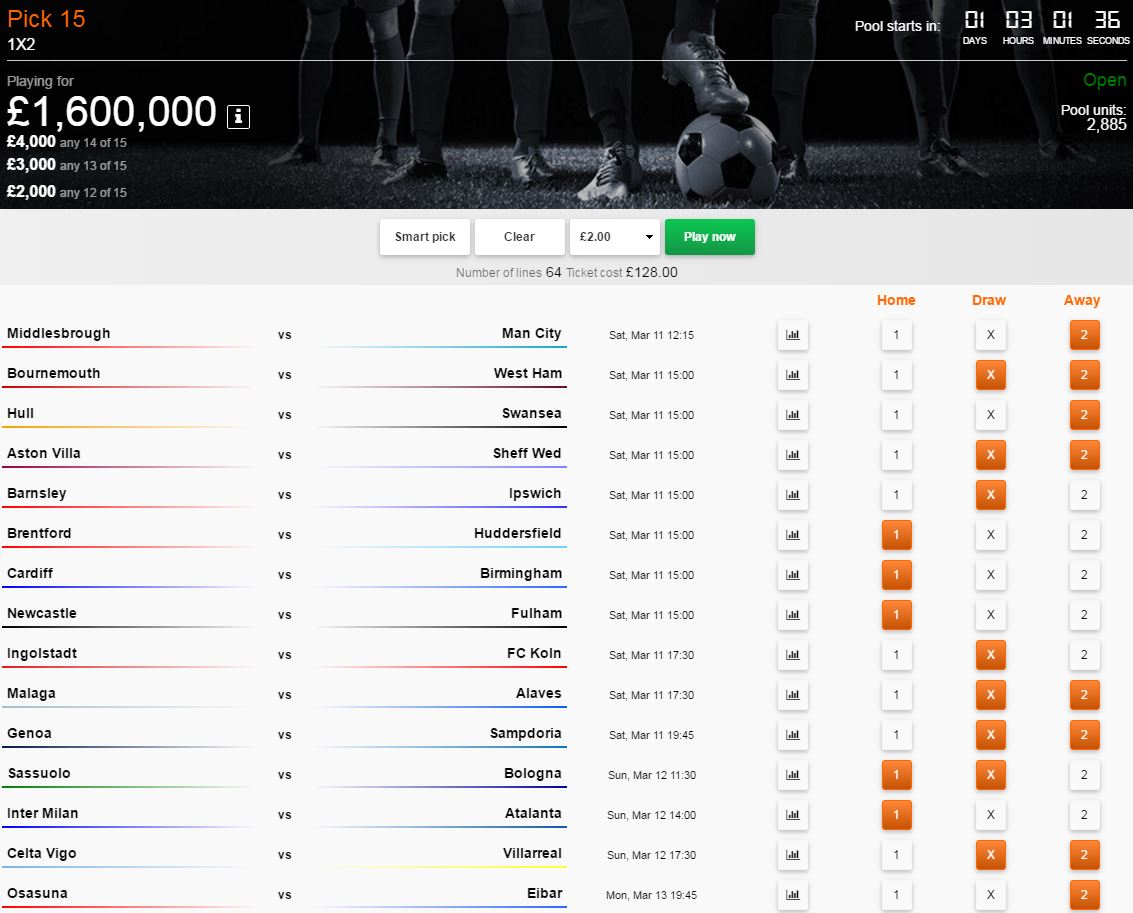Image resolution: width=1133 pixels, height=913 pixels.
Task: Click stats icon for Osasuna vs Eibar
Action: pyautogui.click(x=792, y=895)
